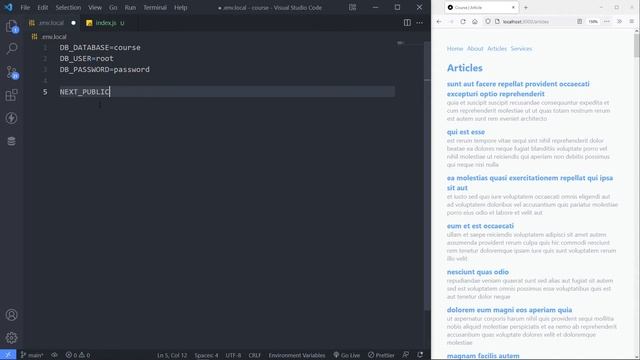This screenshot has width=640, height=360.
Task: Go to browser home page
Action: click(475, 22)
